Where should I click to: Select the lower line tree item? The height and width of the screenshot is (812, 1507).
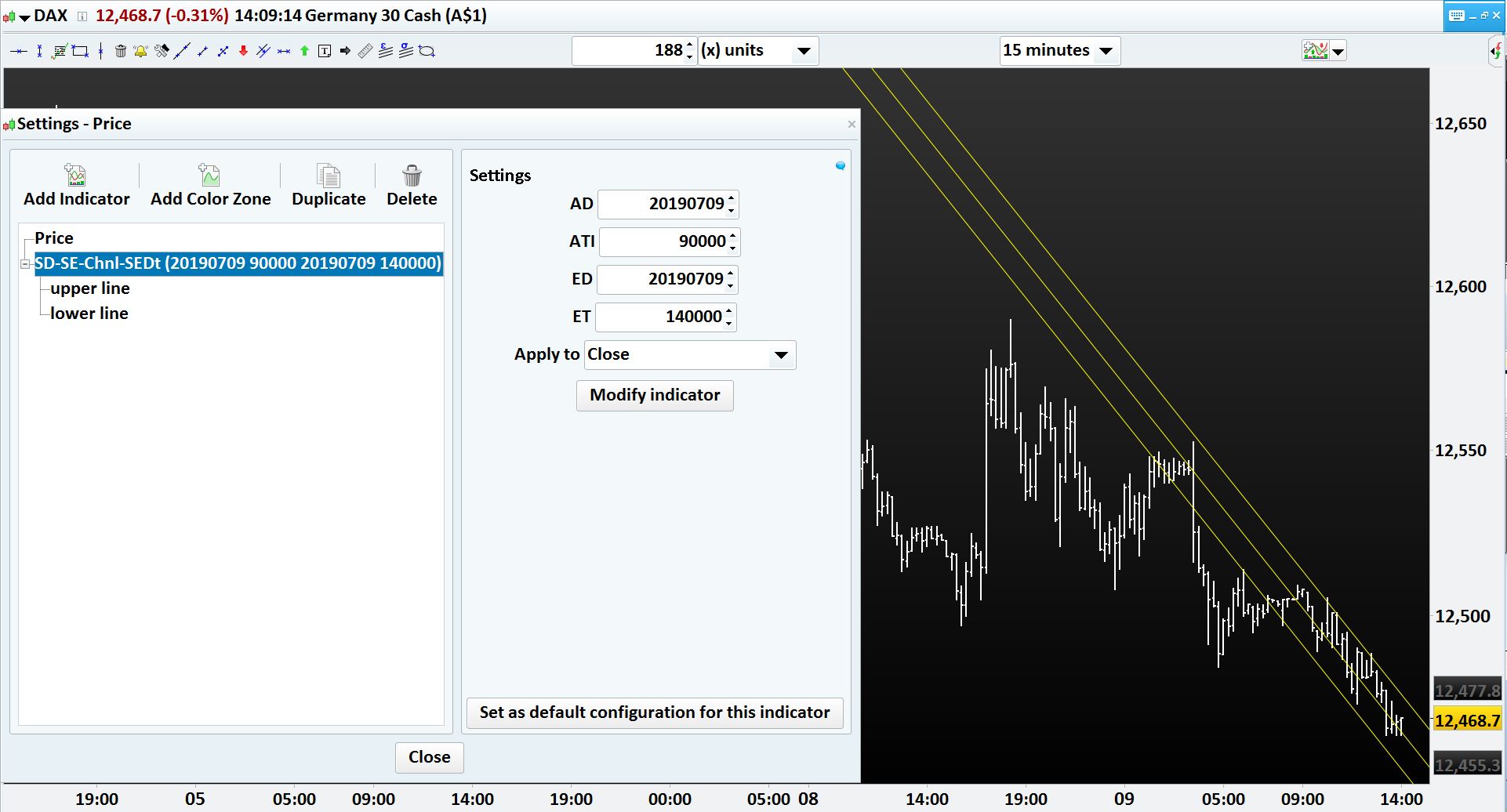tap(89, 314)
